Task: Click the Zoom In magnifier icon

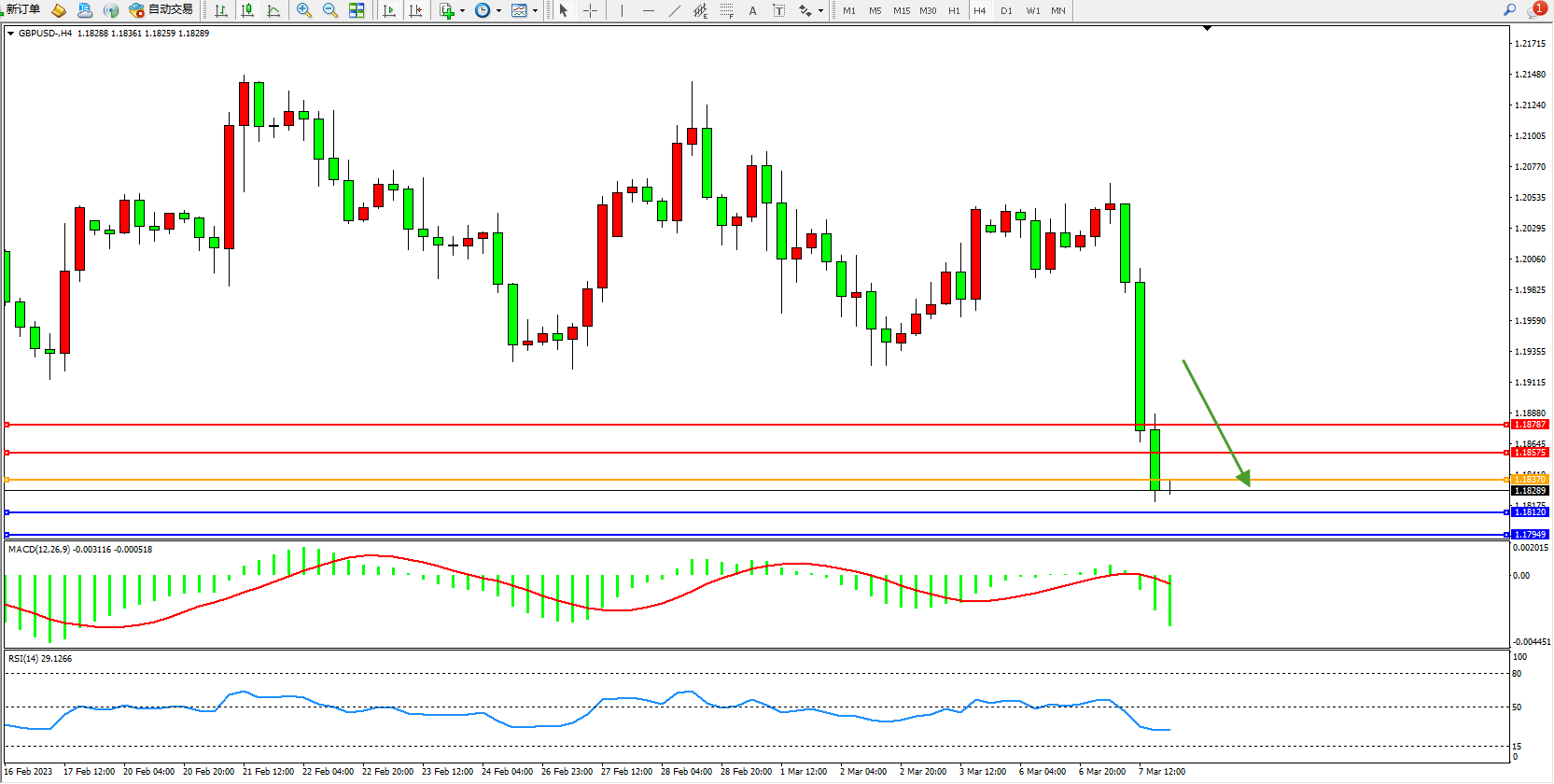Action: point(304,10)
